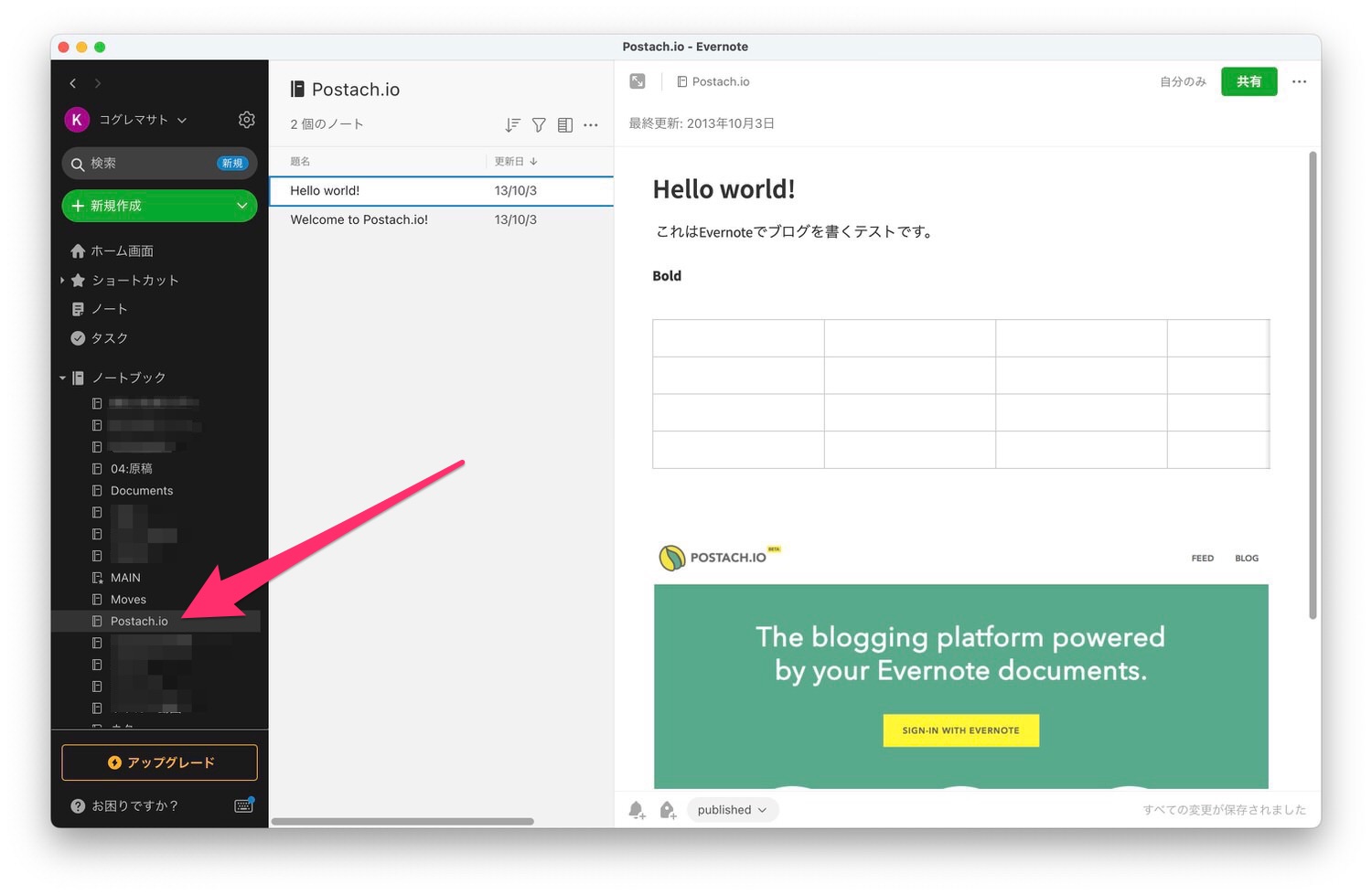Click the Hello world! note title

[724, 189]
